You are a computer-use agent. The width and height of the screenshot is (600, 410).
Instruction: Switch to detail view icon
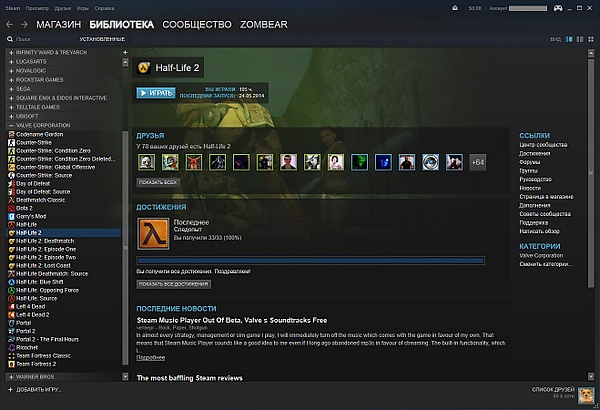pyautogui.click(x=571, y=39)
